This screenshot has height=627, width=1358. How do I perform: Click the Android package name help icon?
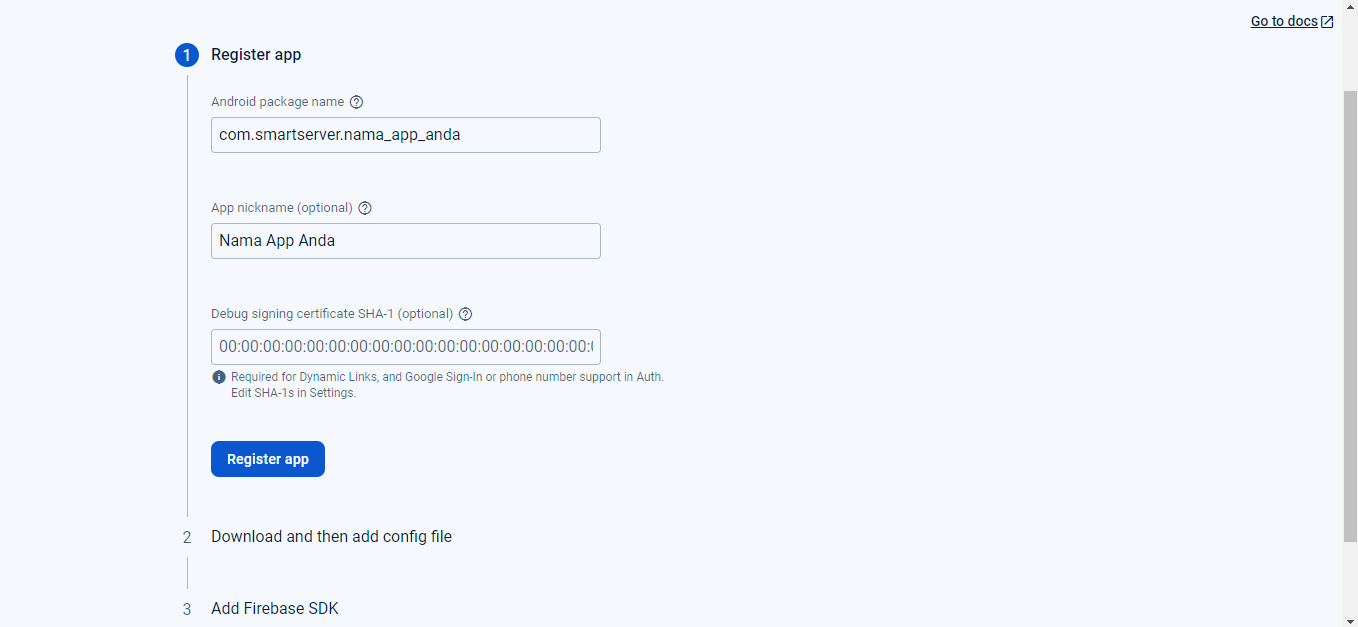click(357, 101)
